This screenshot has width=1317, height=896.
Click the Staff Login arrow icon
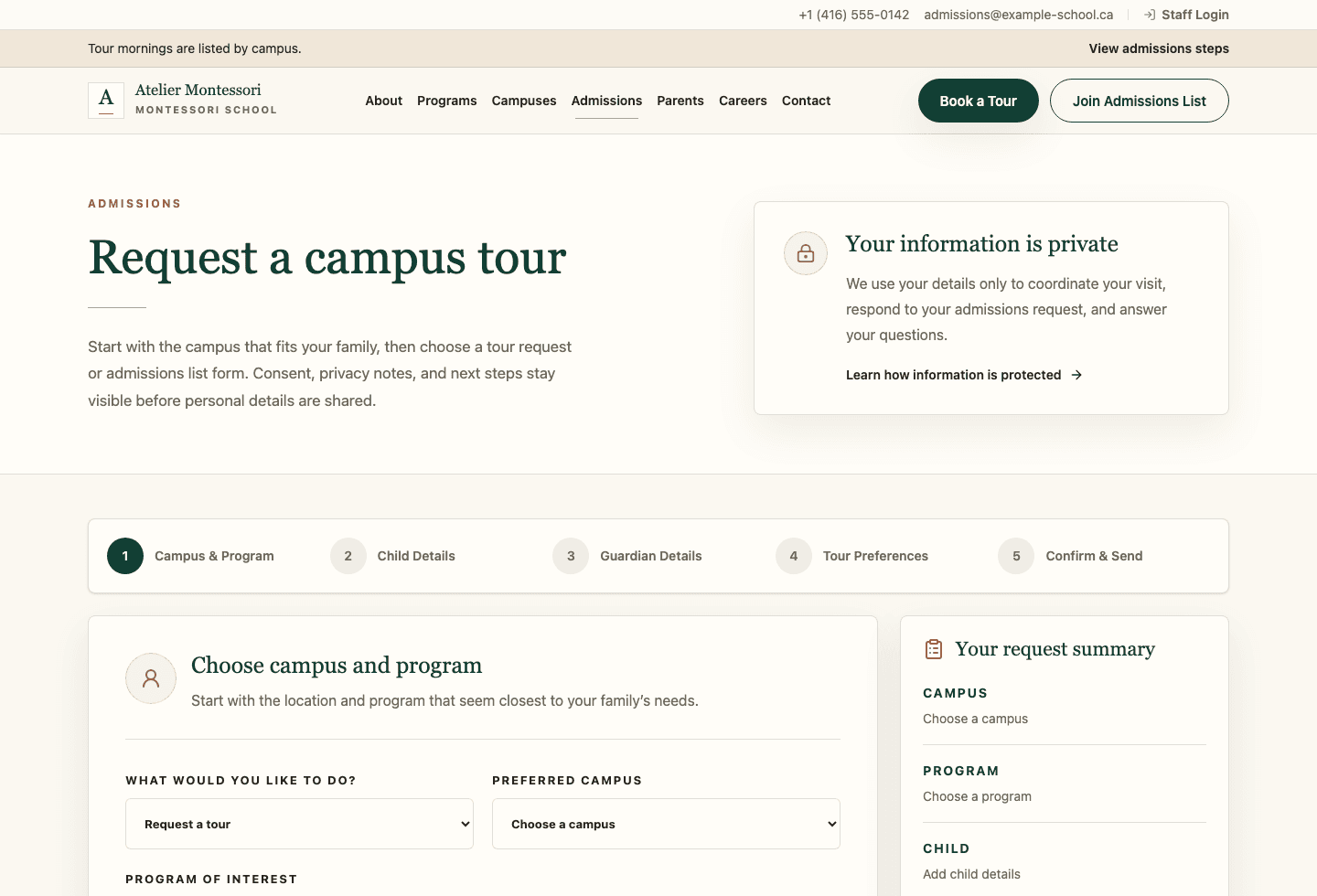pyautogui.click(x=1150, y=15)
